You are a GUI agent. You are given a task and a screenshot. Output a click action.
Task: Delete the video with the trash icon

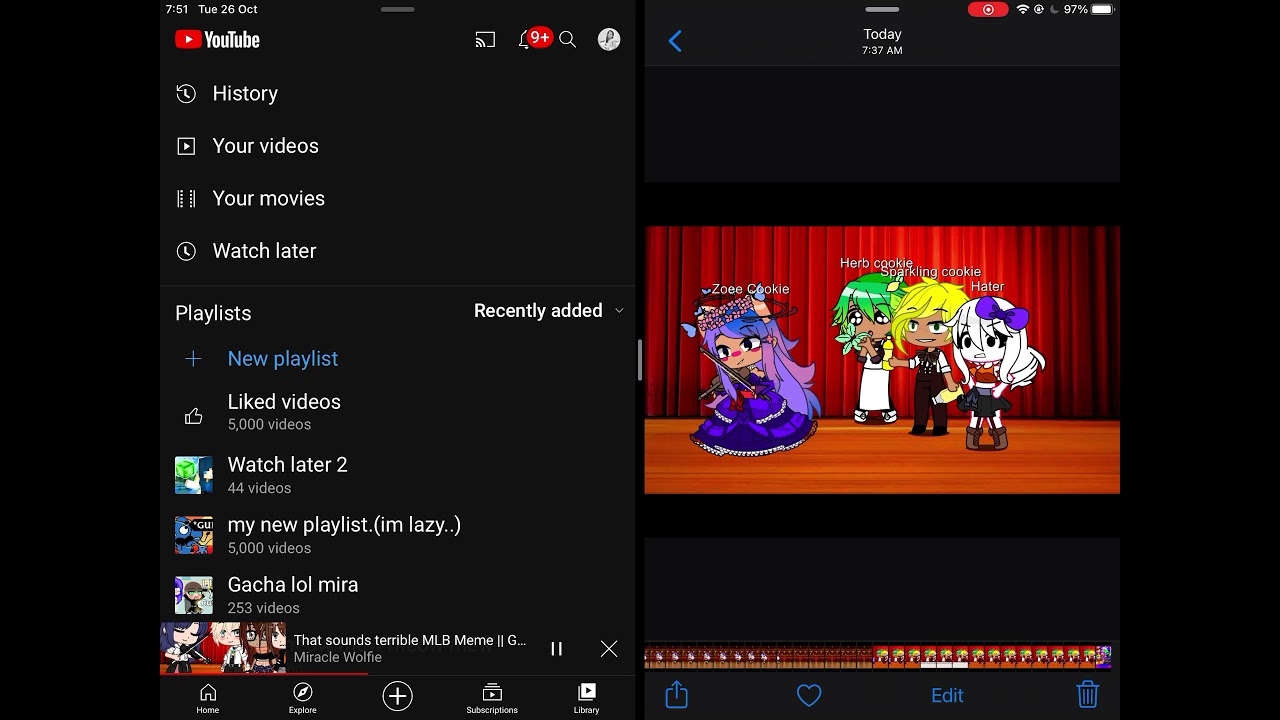(x=1087, y=694)
